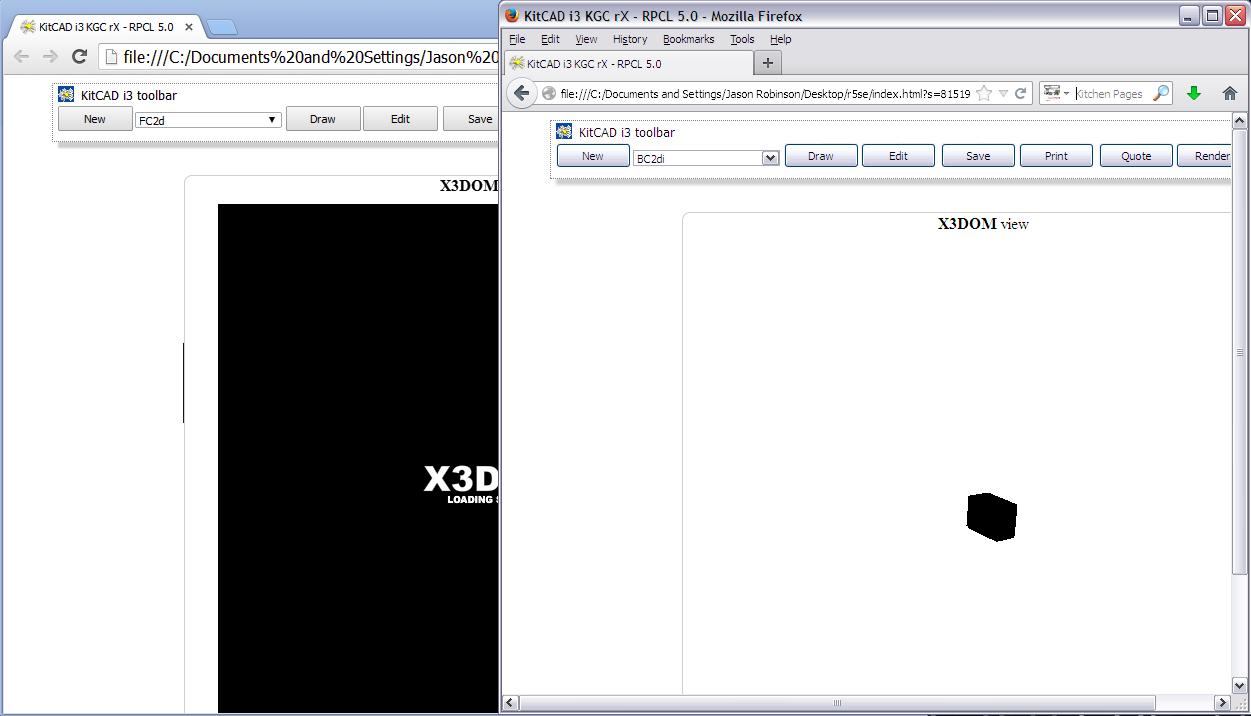Screen dimensions: 1251x716
Task: Click the Chrome back arrow
Action: 21,56
